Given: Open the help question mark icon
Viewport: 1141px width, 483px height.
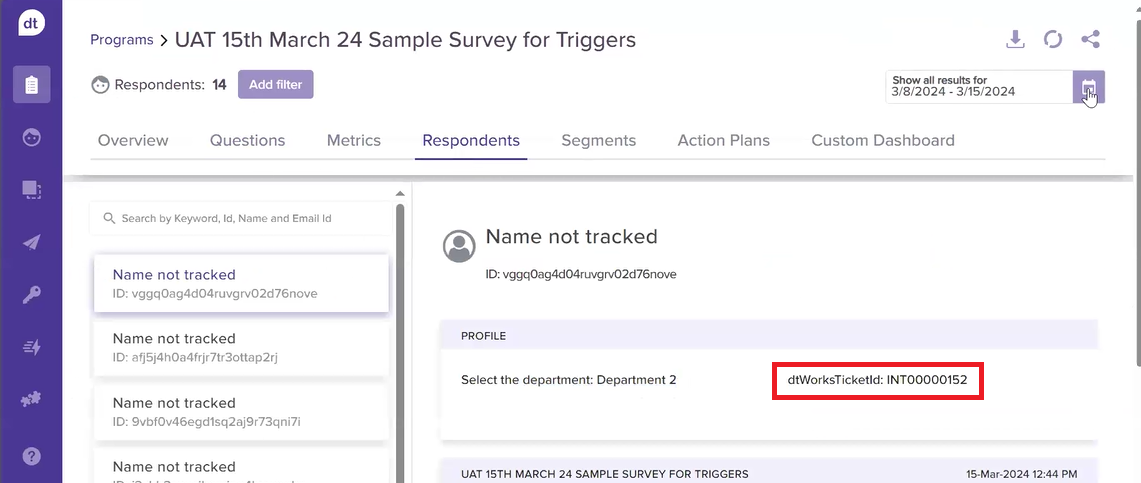Looking at the screenshot, I should [31, 456].
